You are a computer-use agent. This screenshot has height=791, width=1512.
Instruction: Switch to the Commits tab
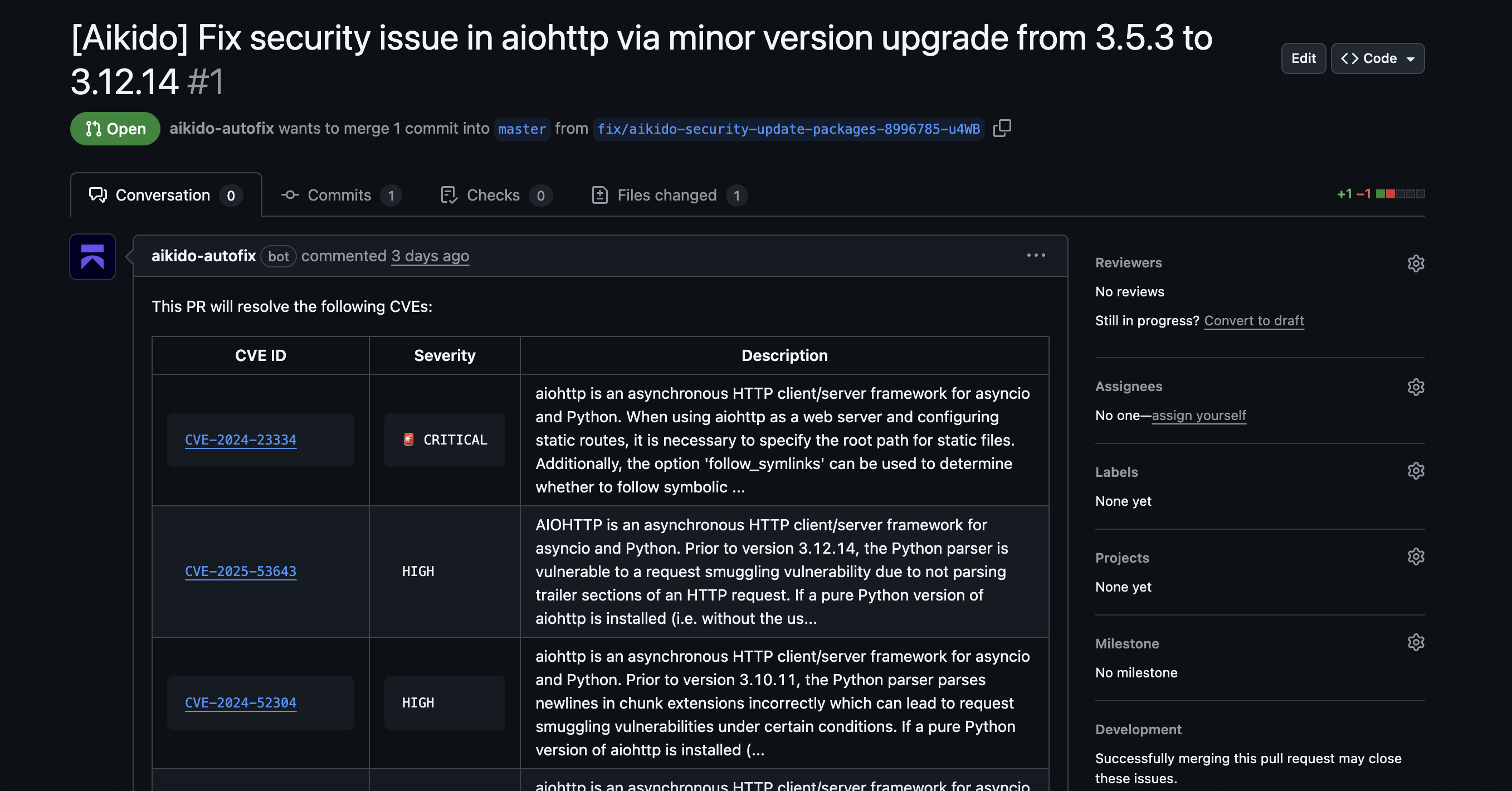pos(340,196)
